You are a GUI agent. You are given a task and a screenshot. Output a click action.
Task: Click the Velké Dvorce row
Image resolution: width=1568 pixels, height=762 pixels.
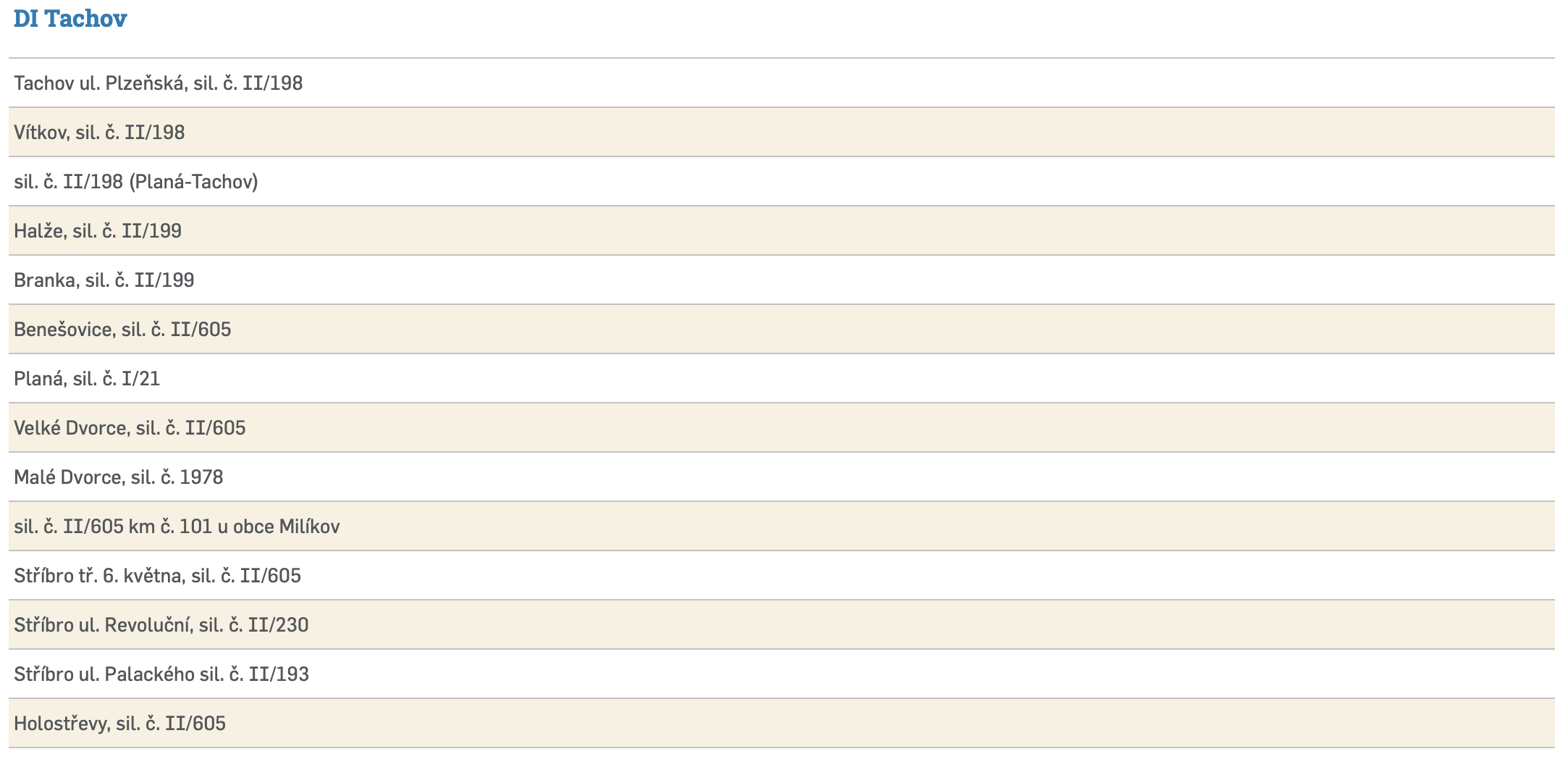point(130,428)
